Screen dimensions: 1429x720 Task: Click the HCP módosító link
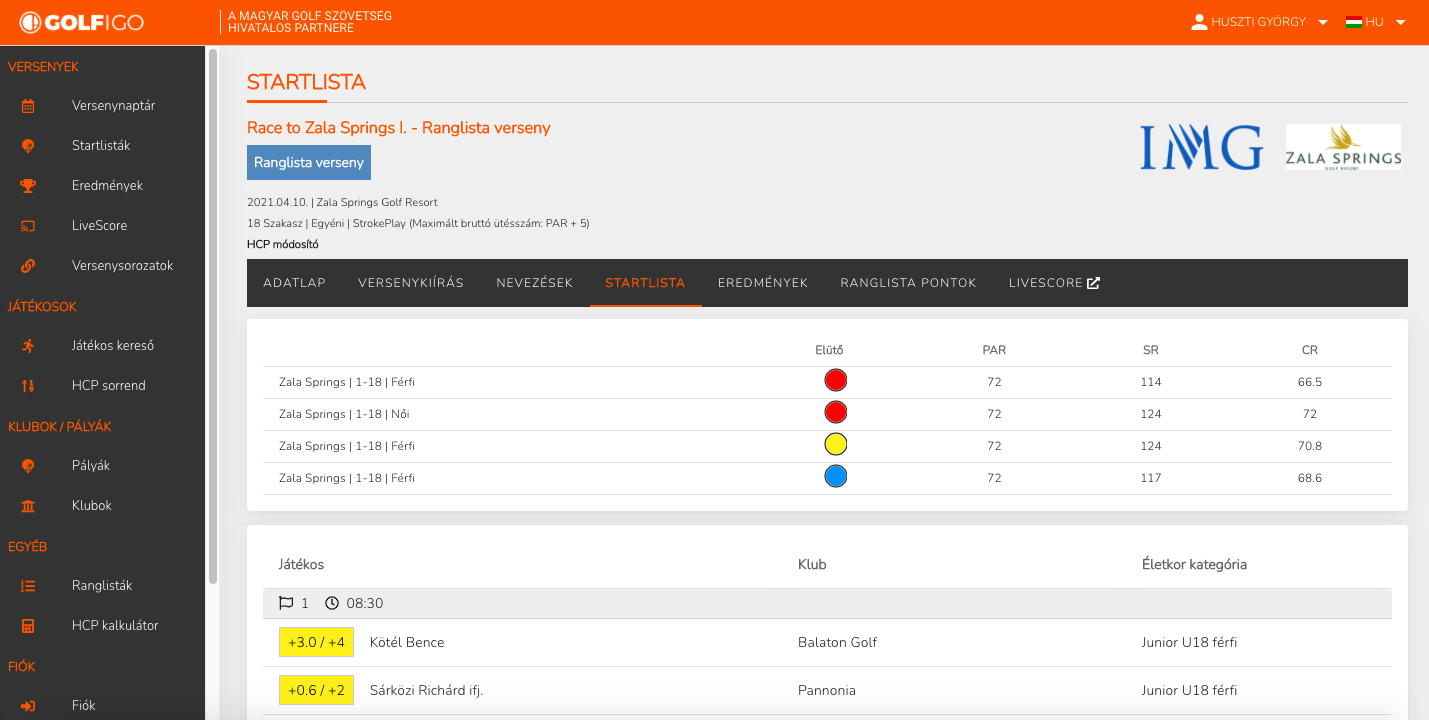(x=283, y=244)
